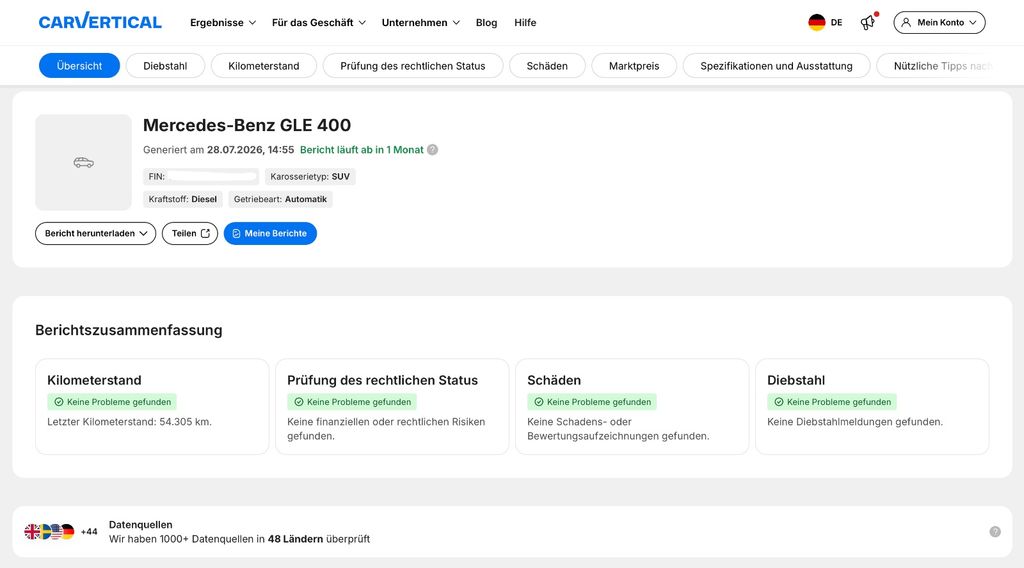Click the Karosserietyp: SUV tag
This screenshot has height=568, width=1024.
pos(310,176)
